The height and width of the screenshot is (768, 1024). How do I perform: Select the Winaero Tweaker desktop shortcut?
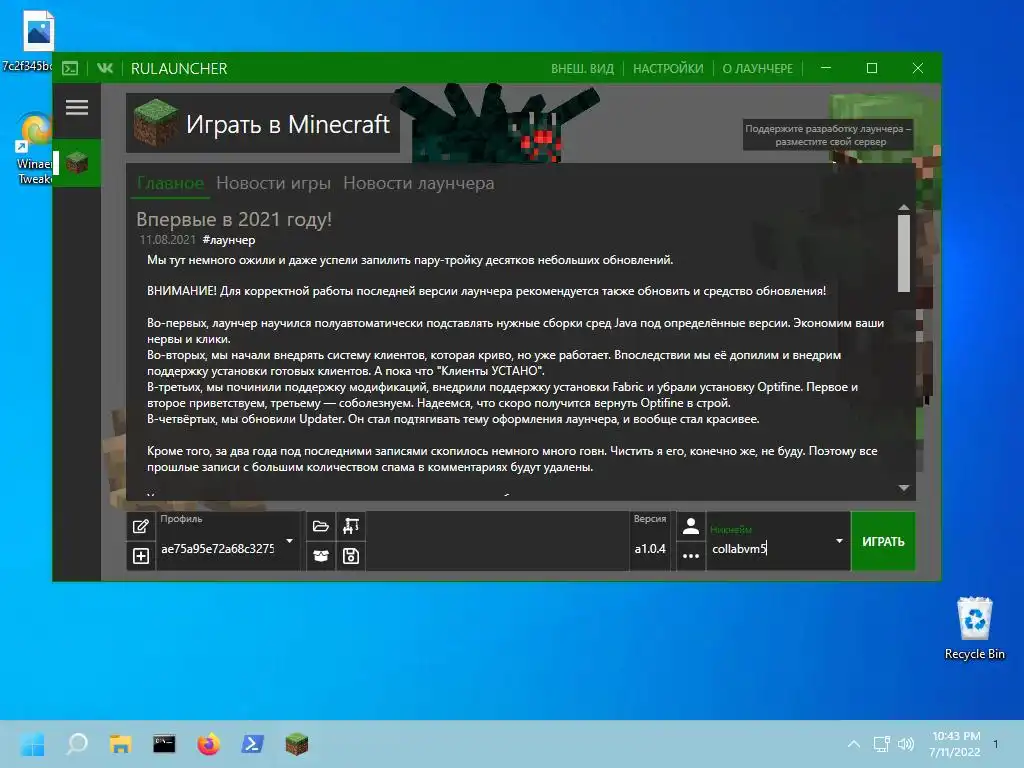(34, 149)
